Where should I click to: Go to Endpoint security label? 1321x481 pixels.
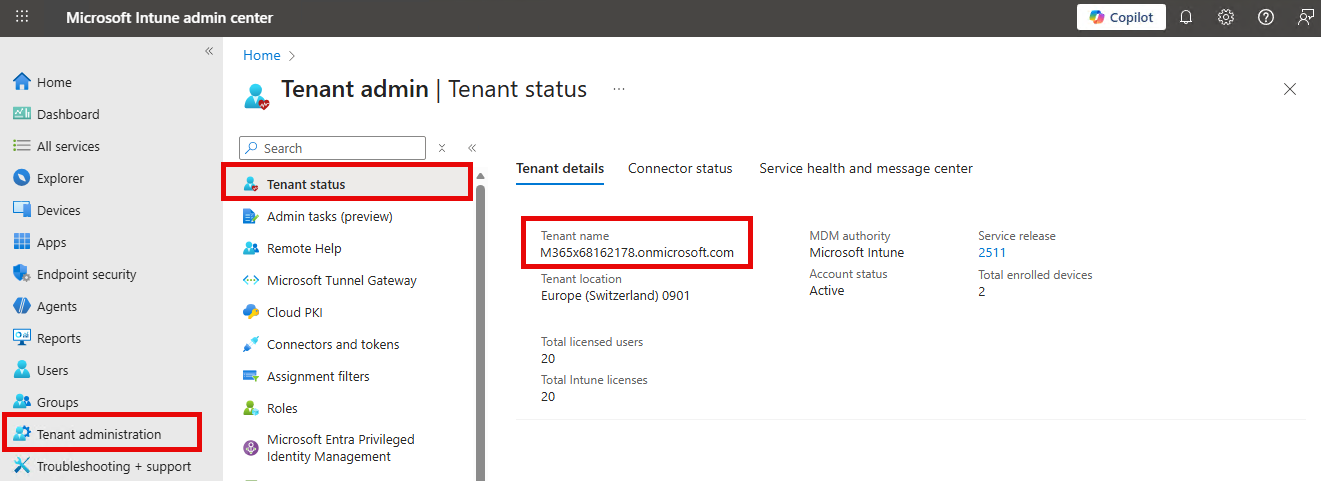click(87, 274)
